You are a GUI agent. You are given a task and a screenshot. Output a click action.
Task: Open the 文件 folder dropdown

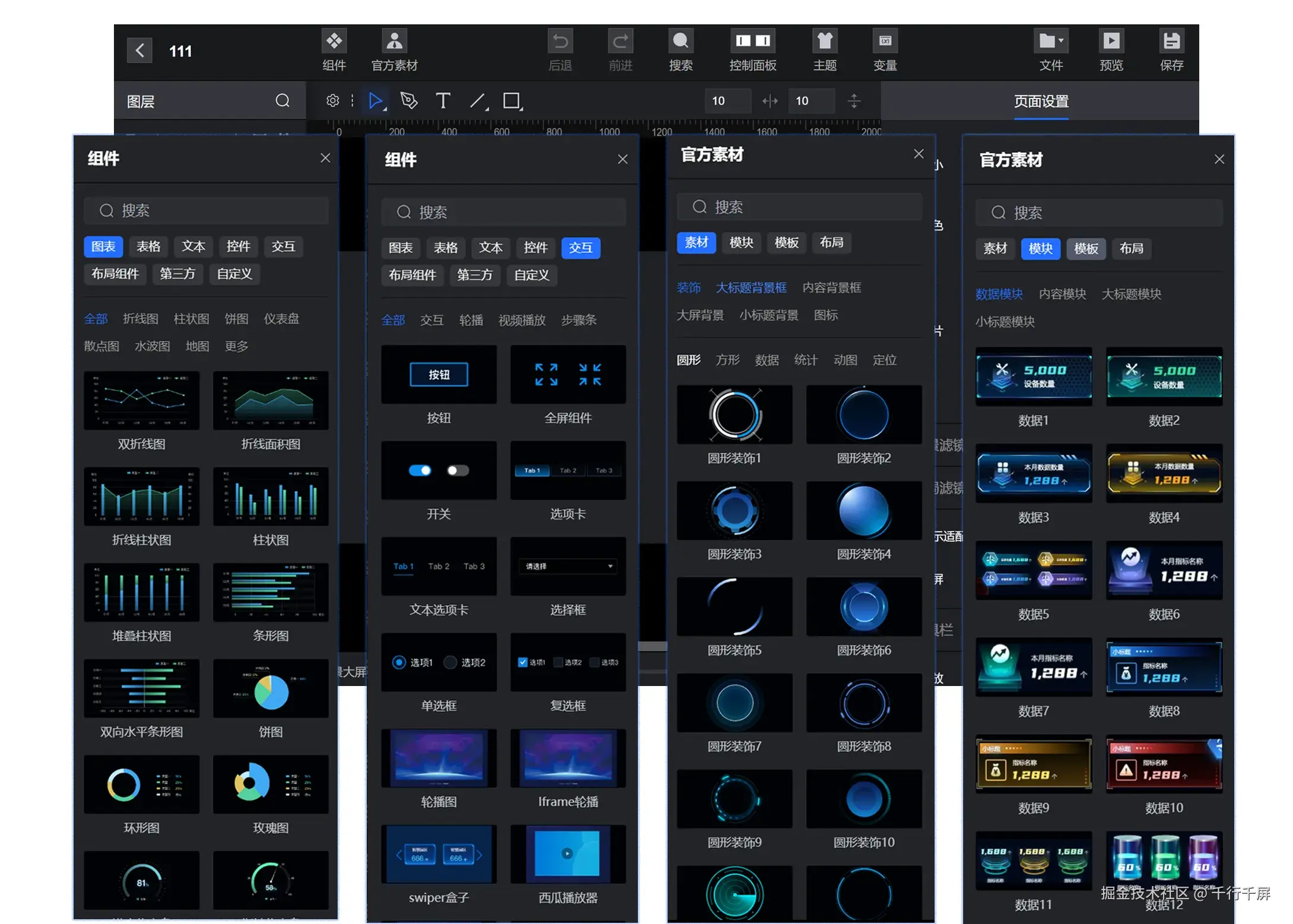(x=1050, y=42)
